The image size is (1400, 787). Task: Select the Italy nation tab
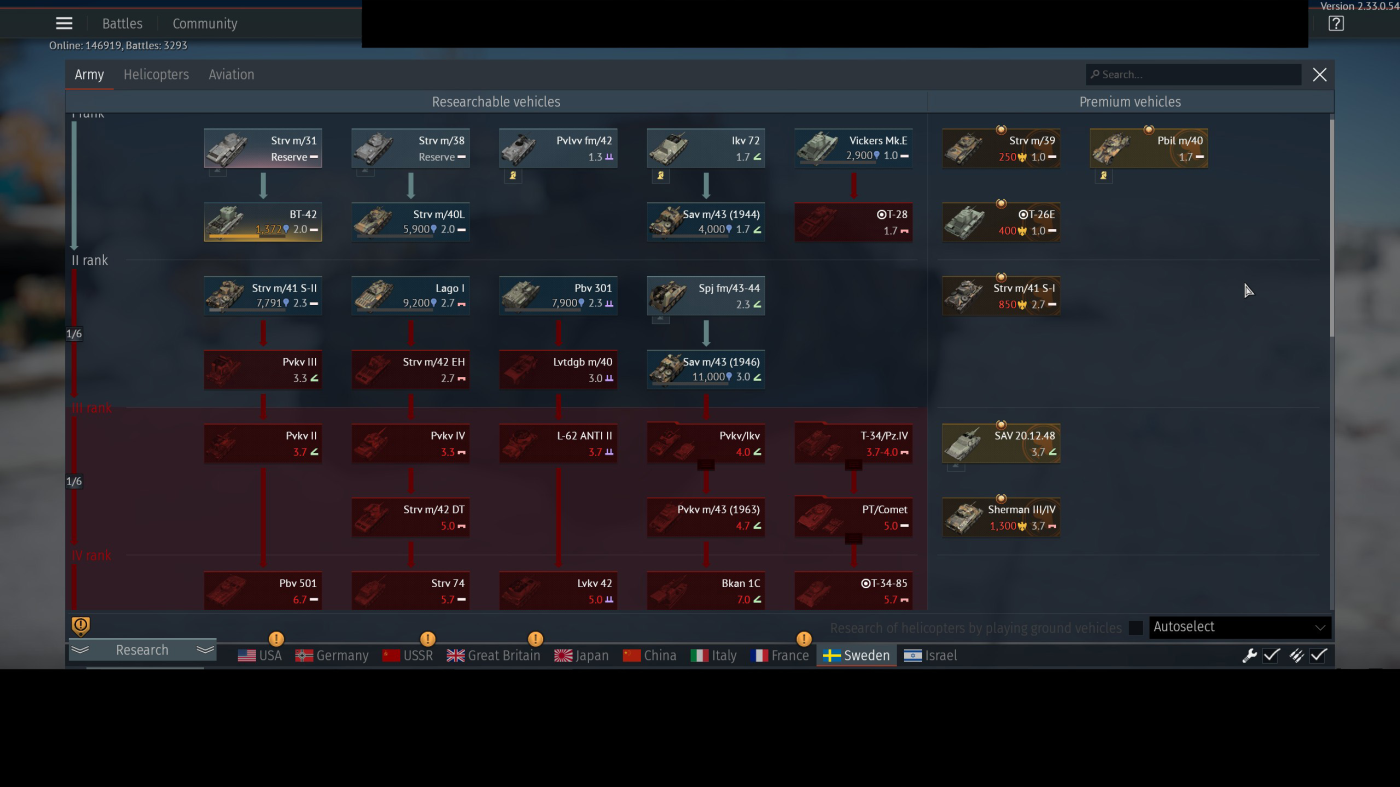coord(714,656)
